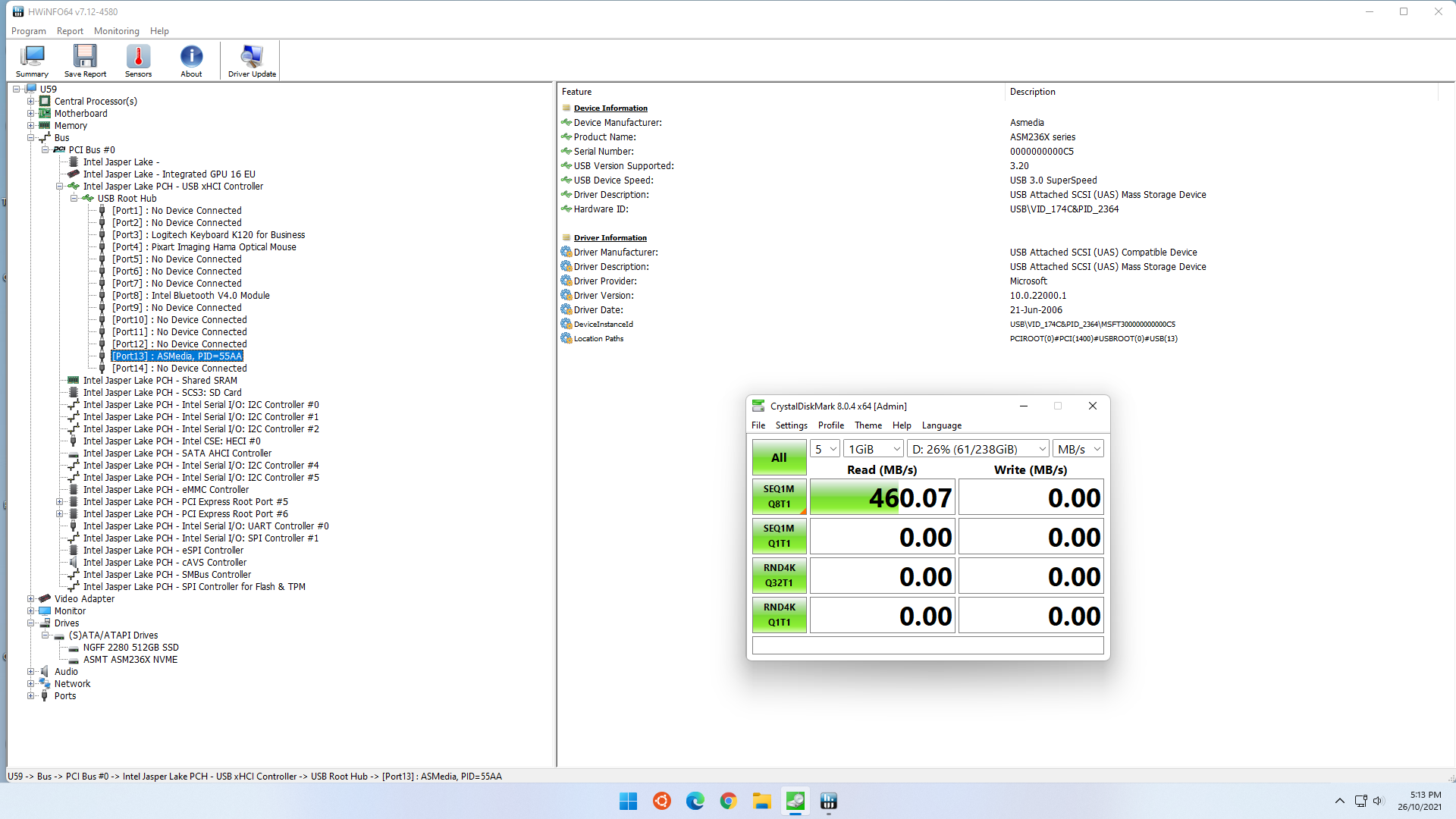Click the Save Report floppy icon
Screen dimensions: 1456x819
point(85,61)
